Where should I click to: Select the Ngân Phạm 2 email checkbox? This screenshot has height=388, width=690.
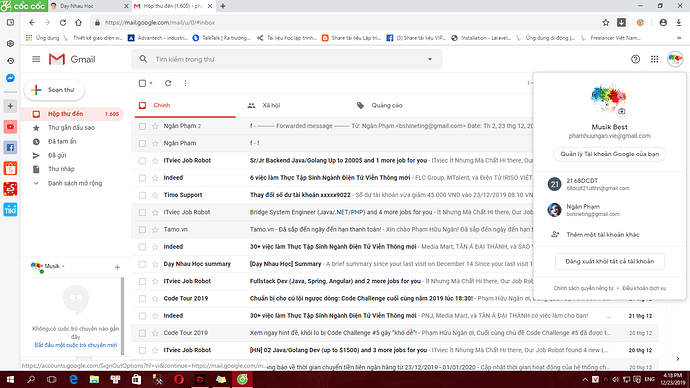click(x=142, y=126)
